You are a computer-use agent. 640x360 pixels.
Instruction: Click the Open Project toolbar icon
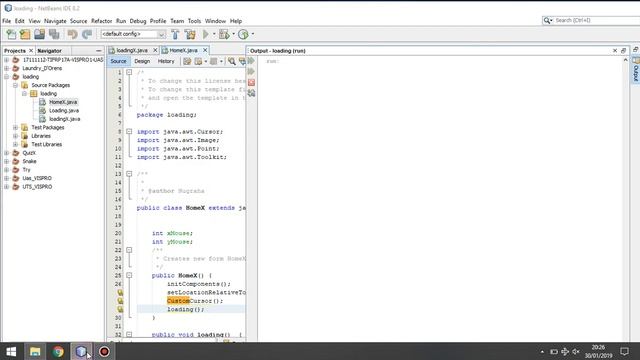(40, 34)
